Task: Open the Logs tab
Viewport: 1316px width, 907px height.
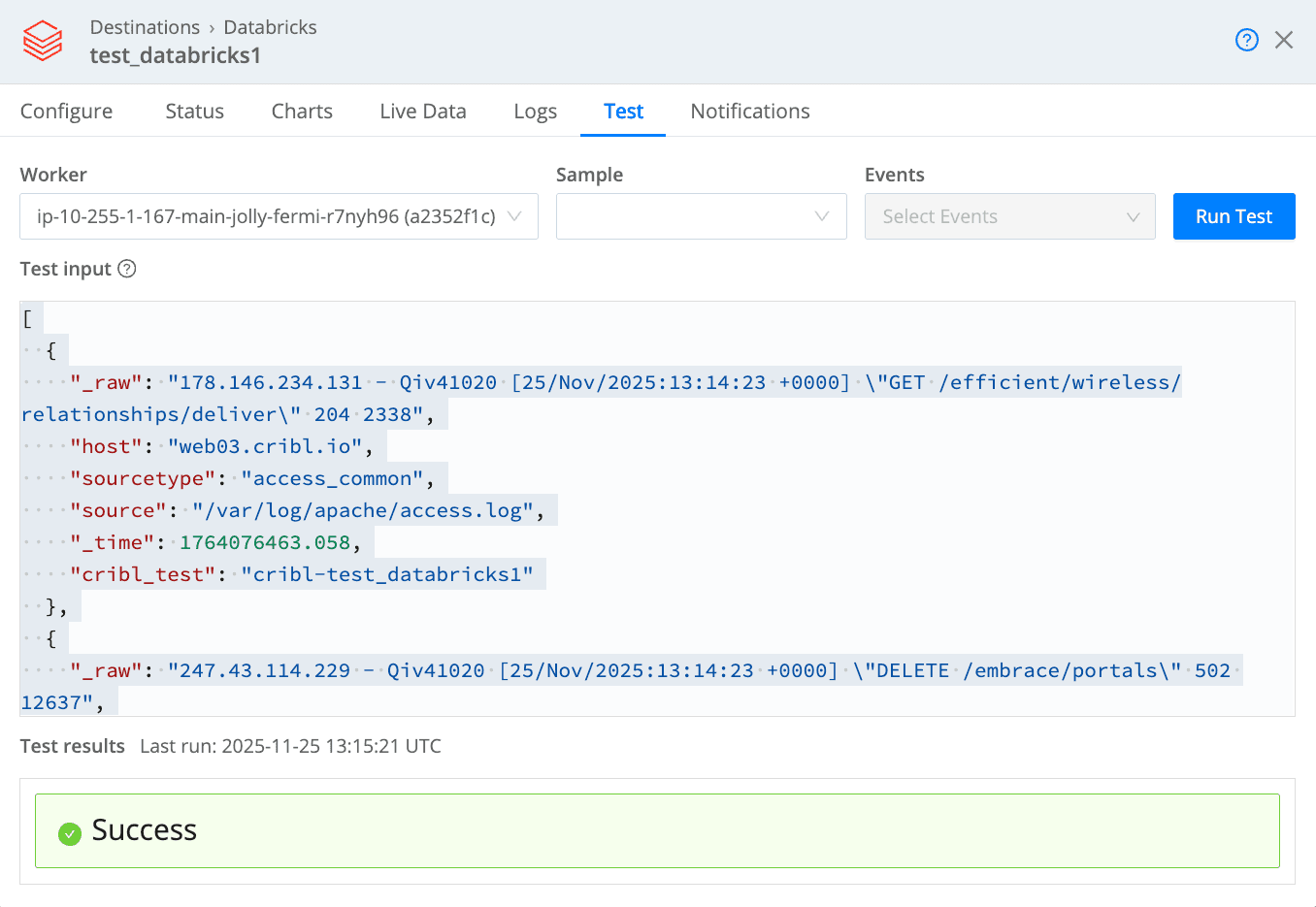Action: (535, 112)
